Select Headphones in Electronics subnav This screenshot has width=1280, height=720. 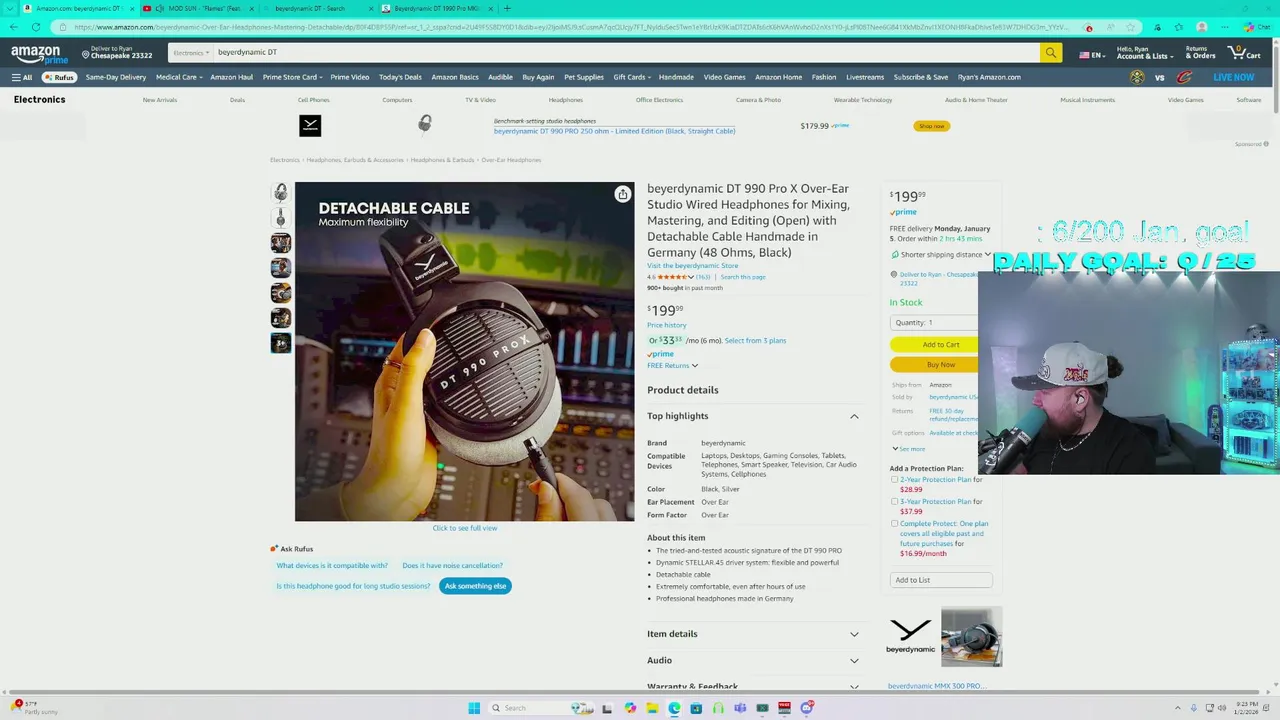tap(565, 100)
